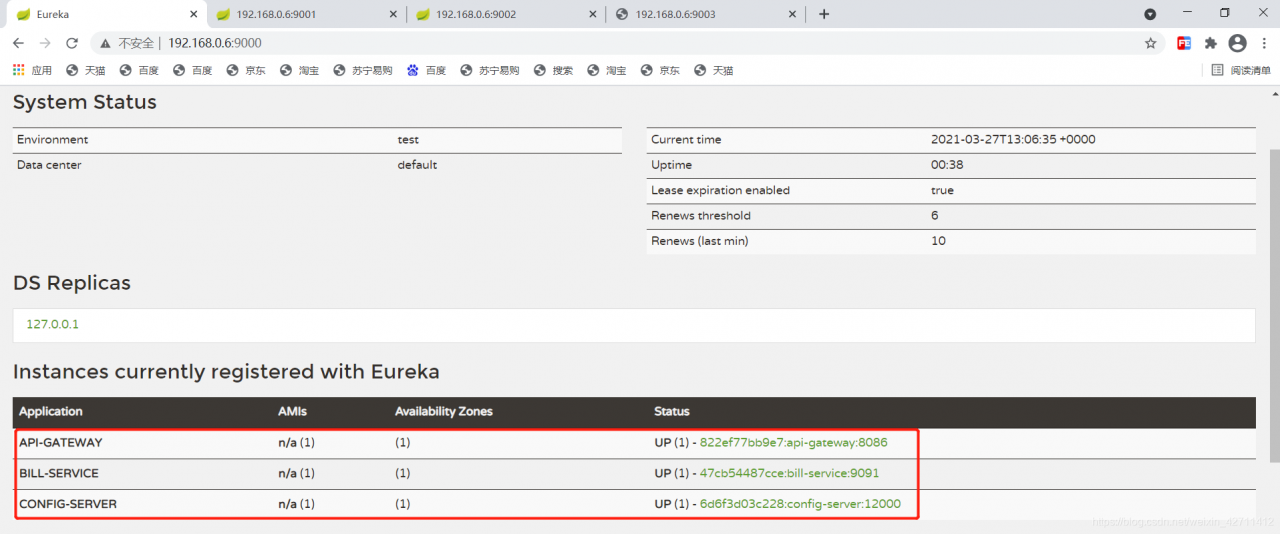
Task: Open the 阅读清单 reading list
Action: point(1241,70)
